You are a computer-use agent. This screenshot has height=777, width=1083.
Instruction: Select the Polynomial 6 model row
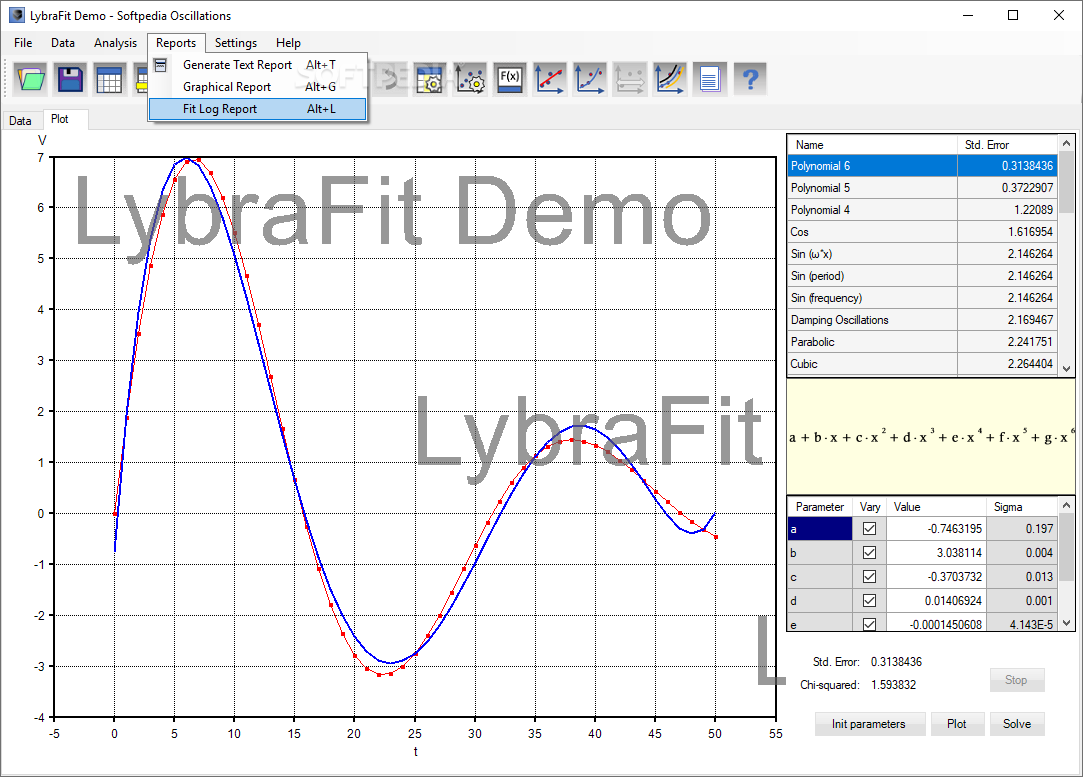922,166
